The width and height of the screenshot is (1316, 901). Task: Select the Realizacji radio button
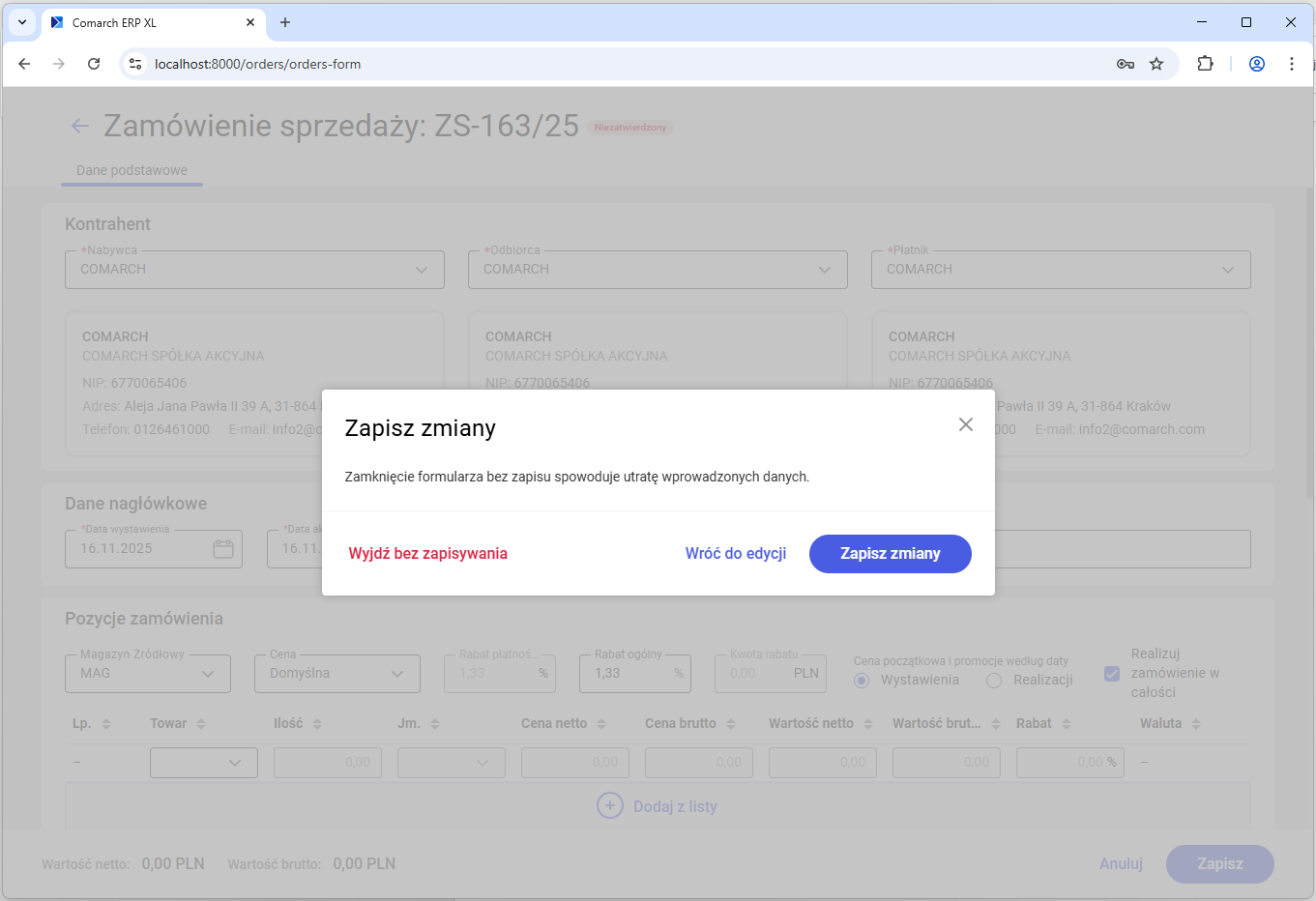pos(993,681)
